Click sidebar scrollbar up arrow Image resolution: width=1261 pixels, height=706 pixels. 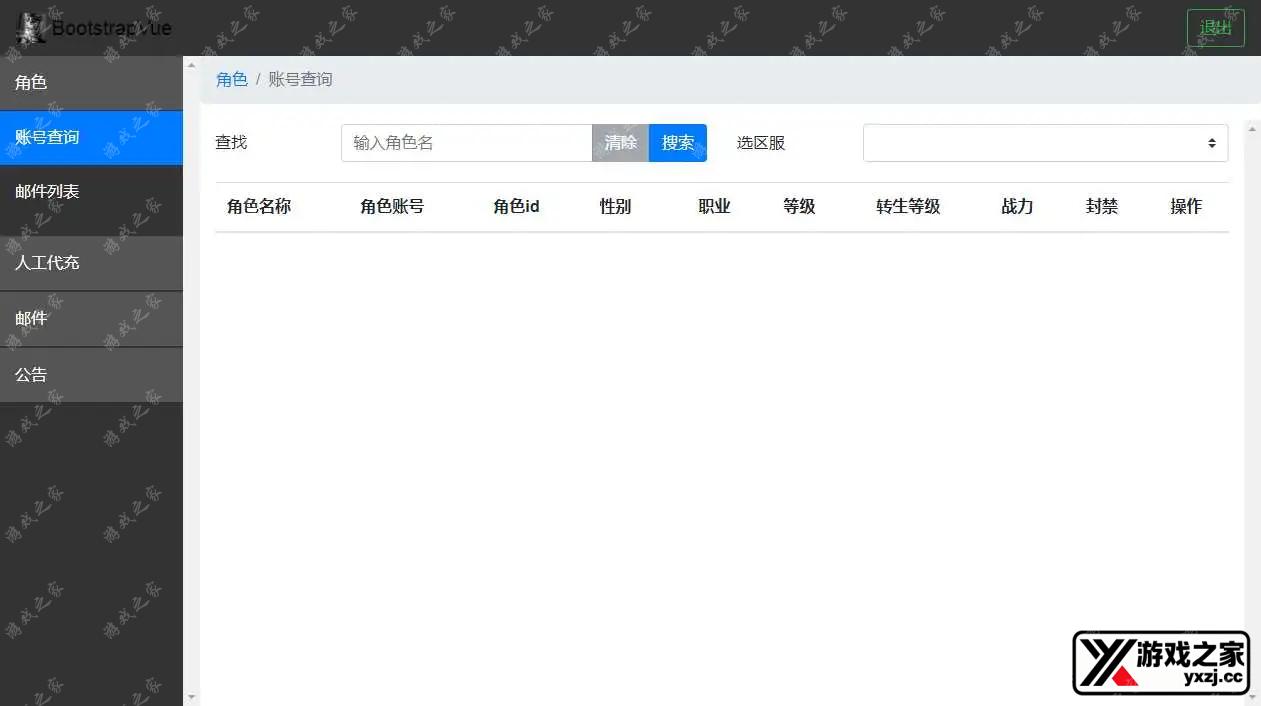point(191,64)
